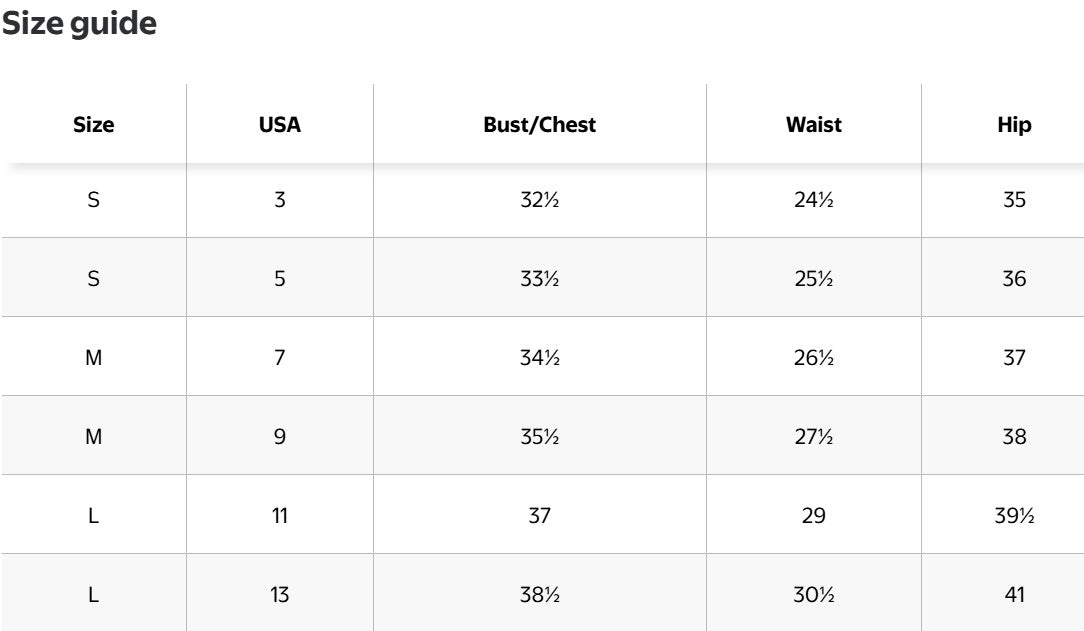Click the "Size guide" heading
The width and height of the screenshot is (1084, 631).
(79, 24)
